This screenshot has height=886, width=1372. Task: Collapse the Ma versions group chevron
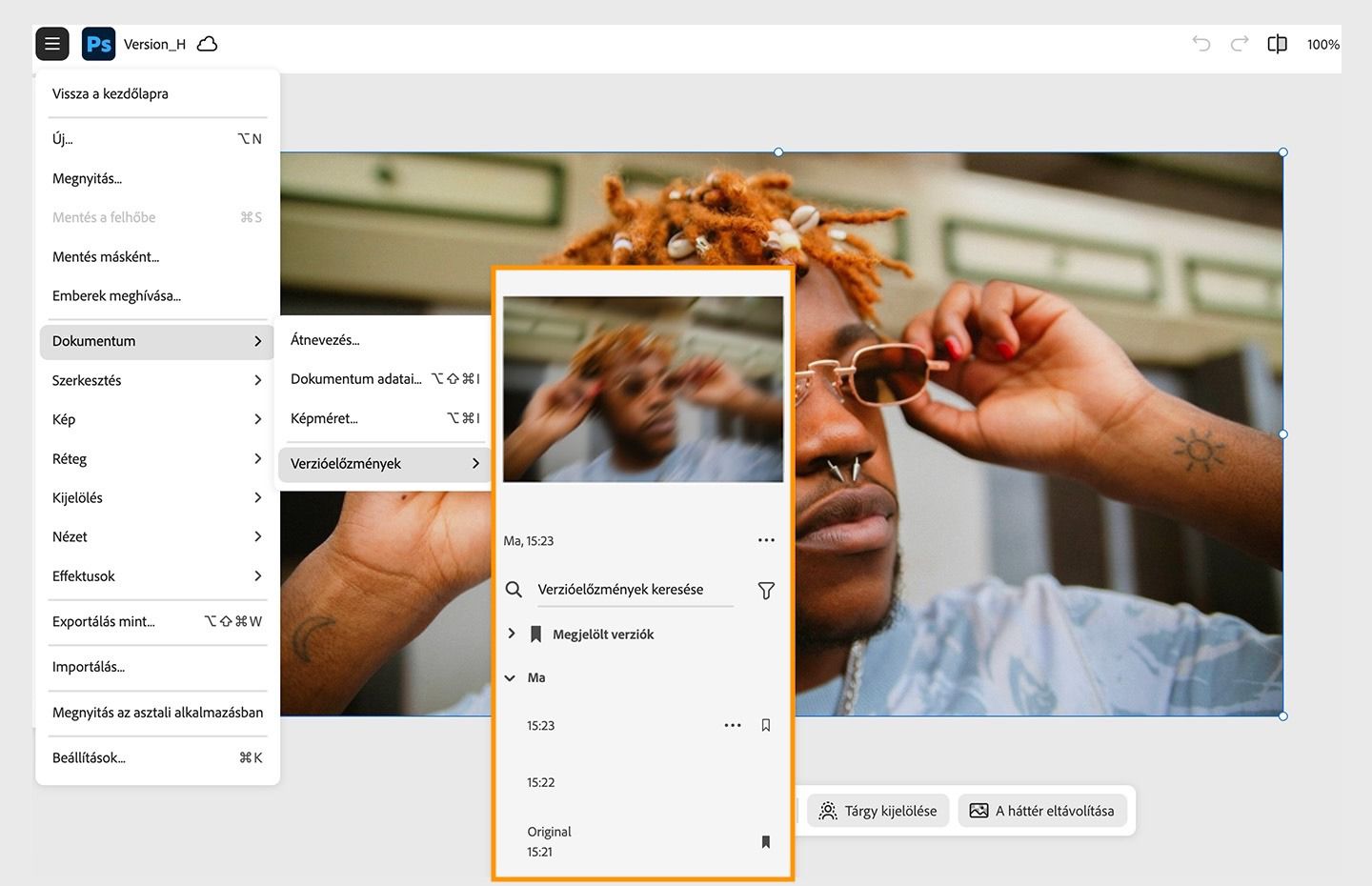click(511, 678)
